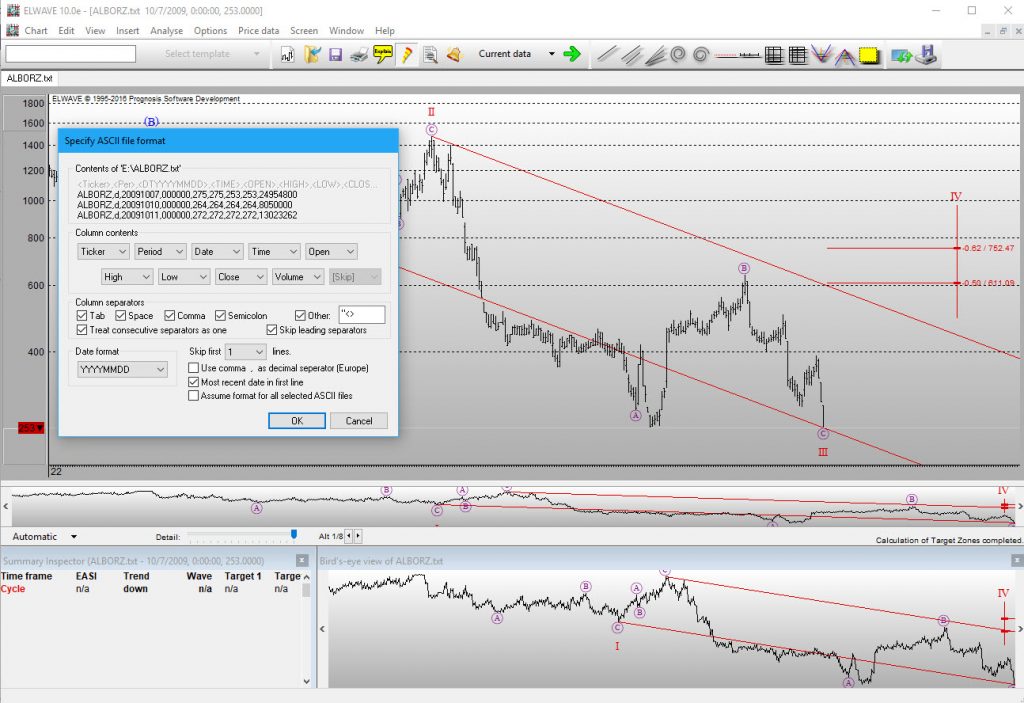The height and width of the screenshot is (703, 1024).
Task: Select the single trend line tool
Action: 607,54
